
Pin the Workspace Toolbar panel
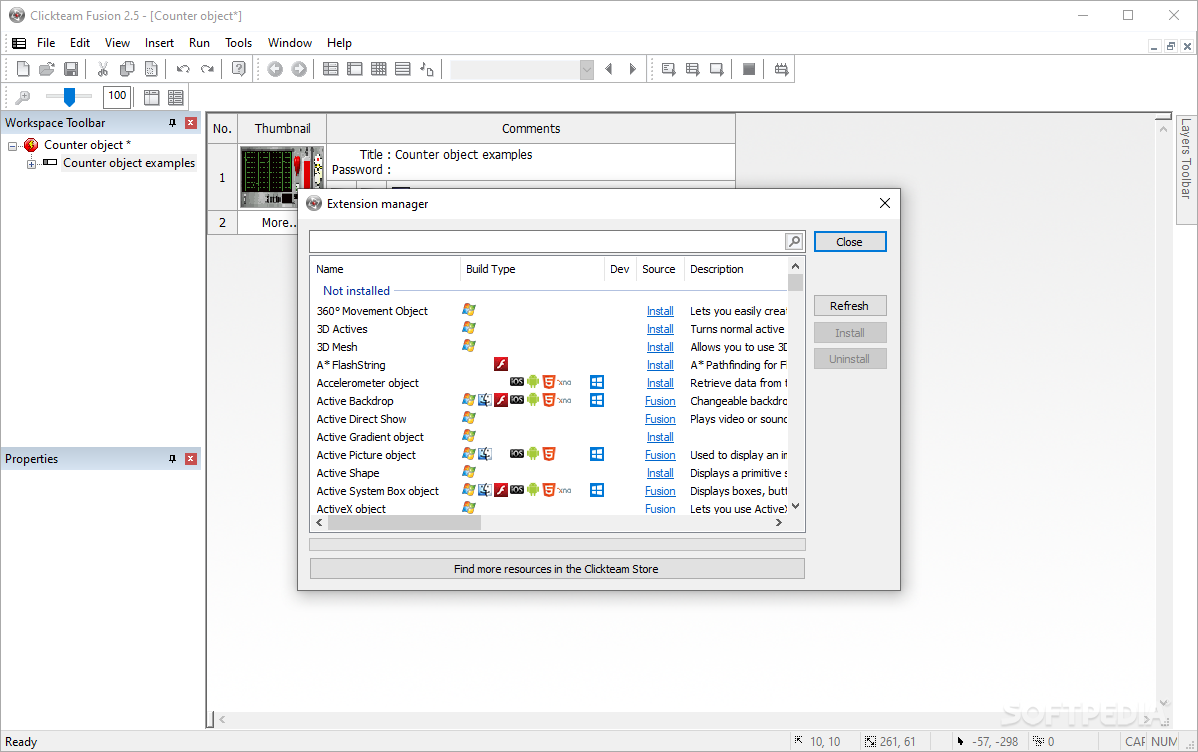point(173,123)
